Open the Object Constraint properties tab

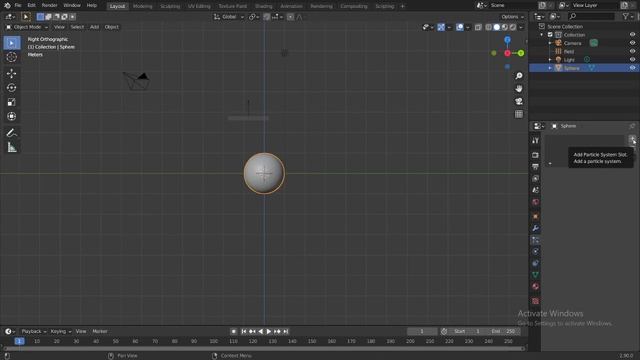coord(536,263)
